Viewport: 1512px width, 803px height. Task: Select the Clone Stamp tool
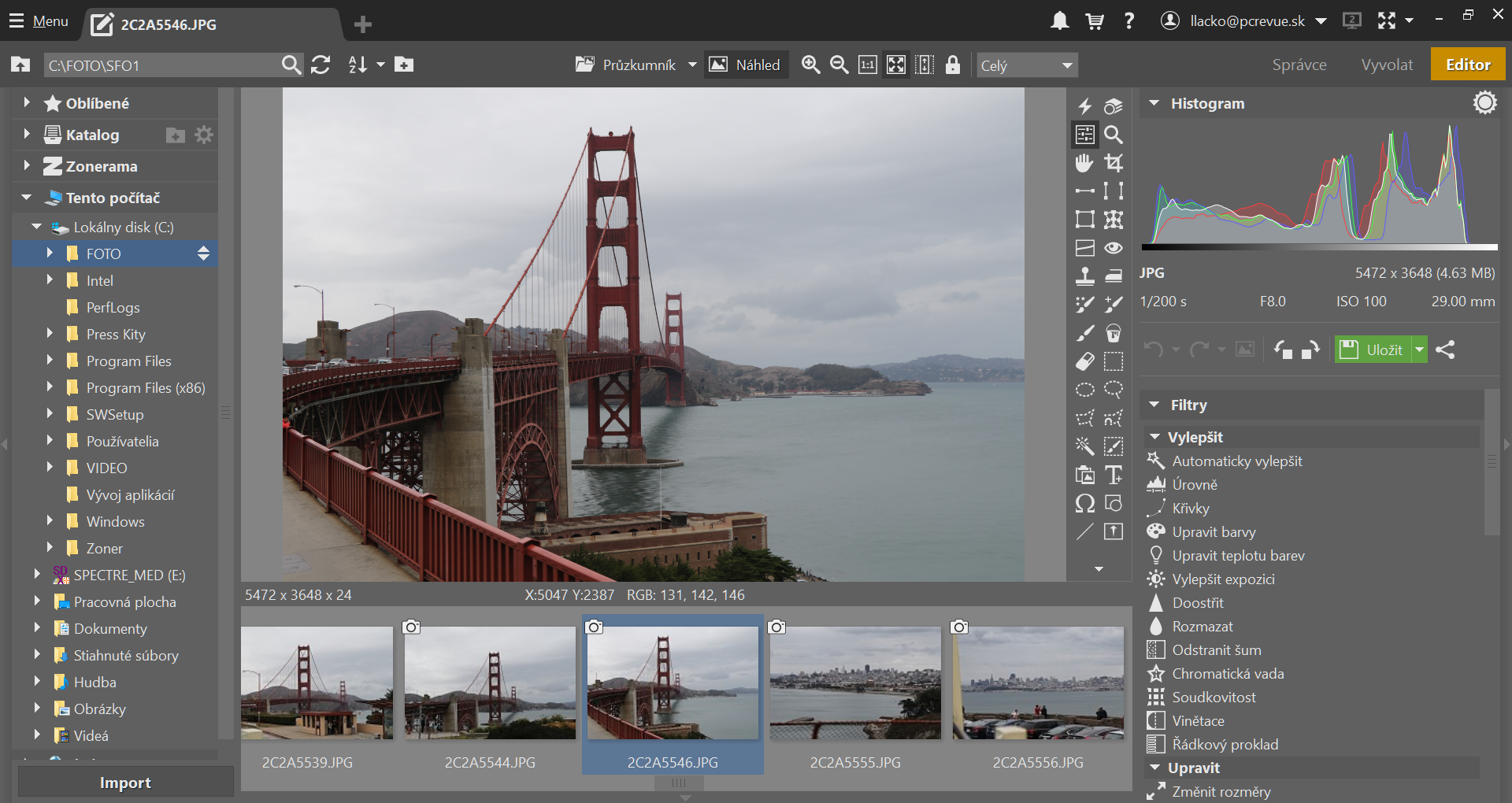(1084, 276)
